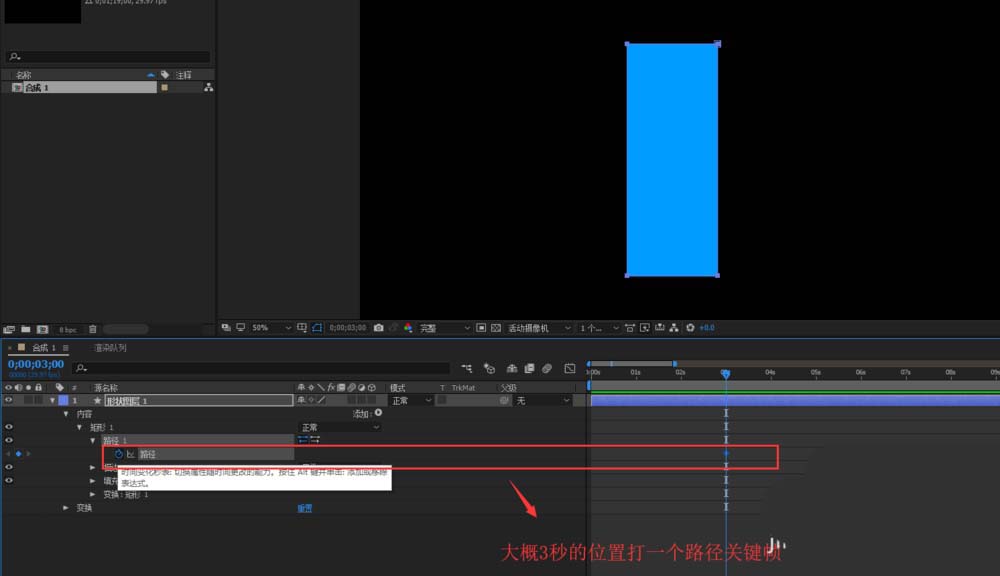Viewport: 1000px width, 576px height.
Task: Toggle eye for 路径 1 group
Action: pos(8,440)
